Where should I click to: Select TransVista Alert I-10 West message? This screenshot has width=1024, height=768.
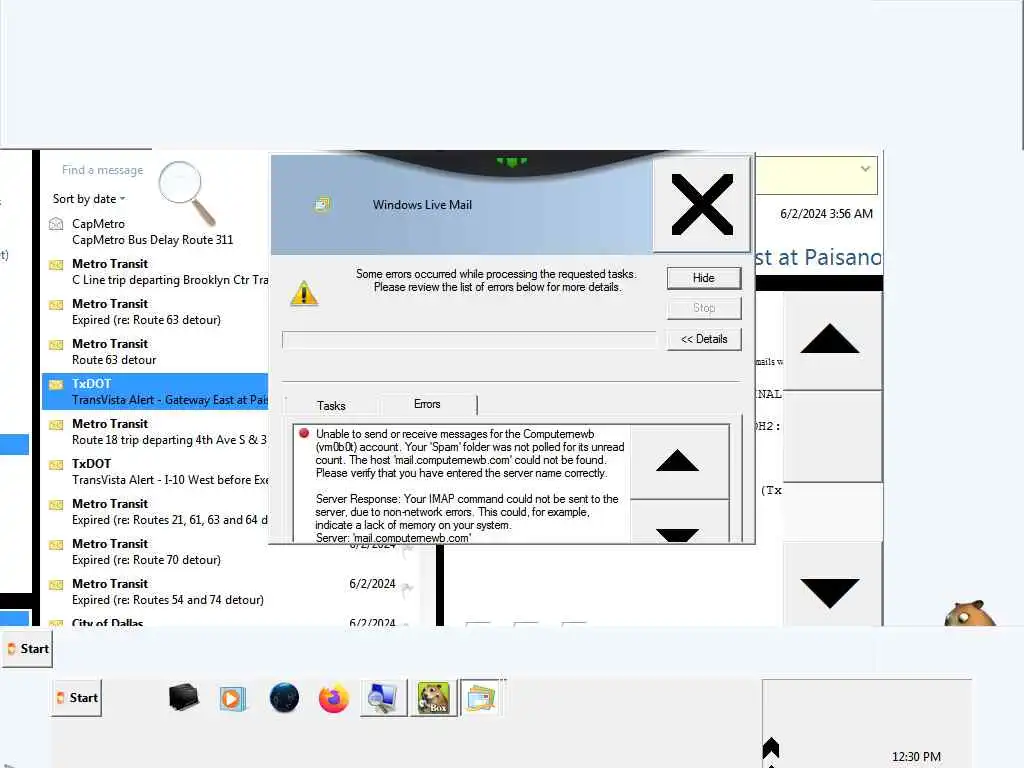click(x=155, y=472)
